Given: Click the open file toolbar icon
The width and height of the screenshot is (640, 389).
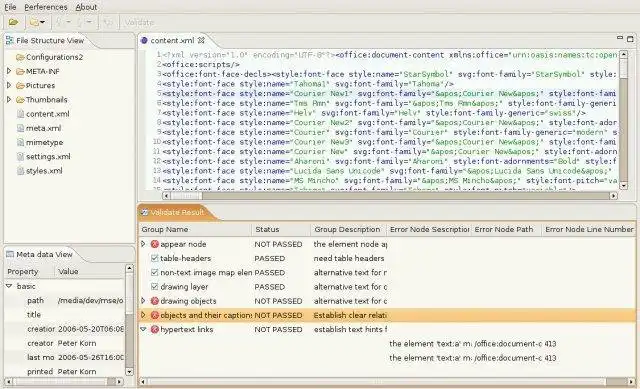Looking at the screenshot, I should coord(13,22).
